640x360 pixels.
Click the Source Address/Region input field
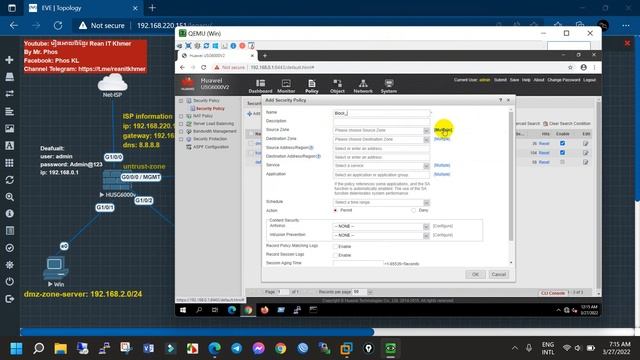tap(381, 149)
